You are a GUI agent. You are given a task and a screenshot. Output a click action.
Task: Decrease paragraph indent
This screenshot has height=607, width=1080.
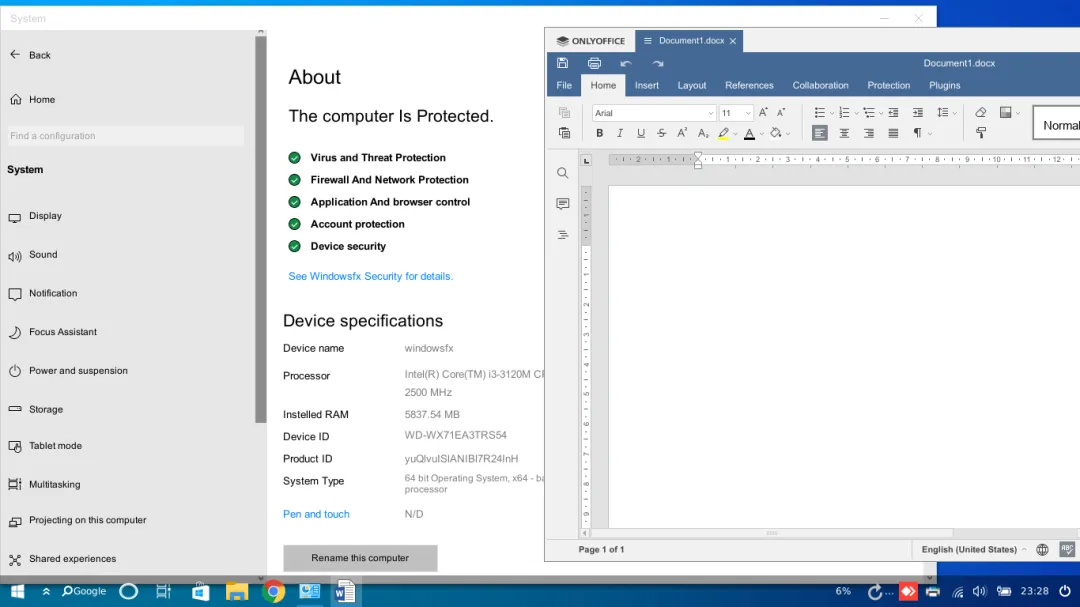click(x=893, y=112)
